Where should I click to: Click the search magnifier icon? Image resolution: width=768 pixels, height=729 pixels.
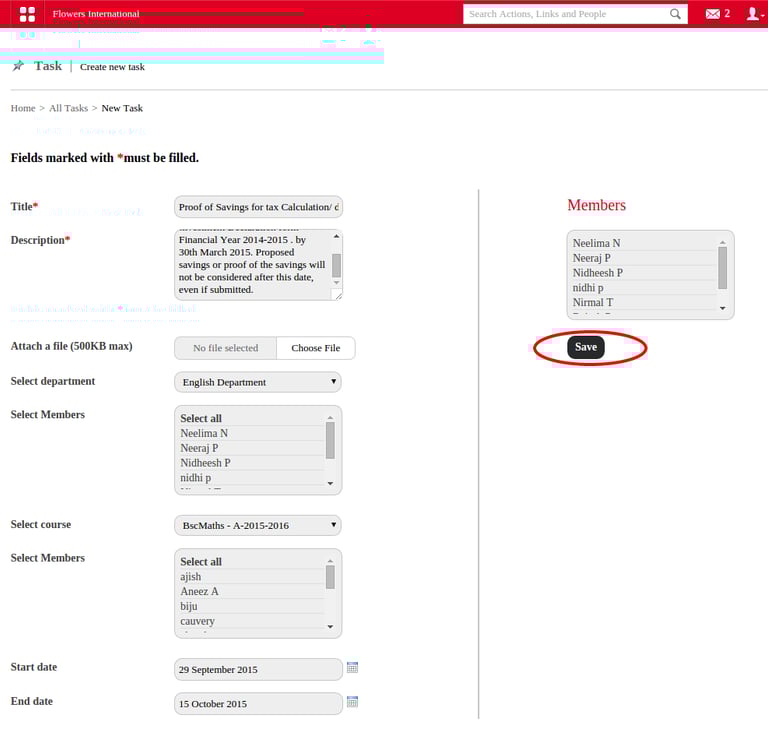click(675, 14)
